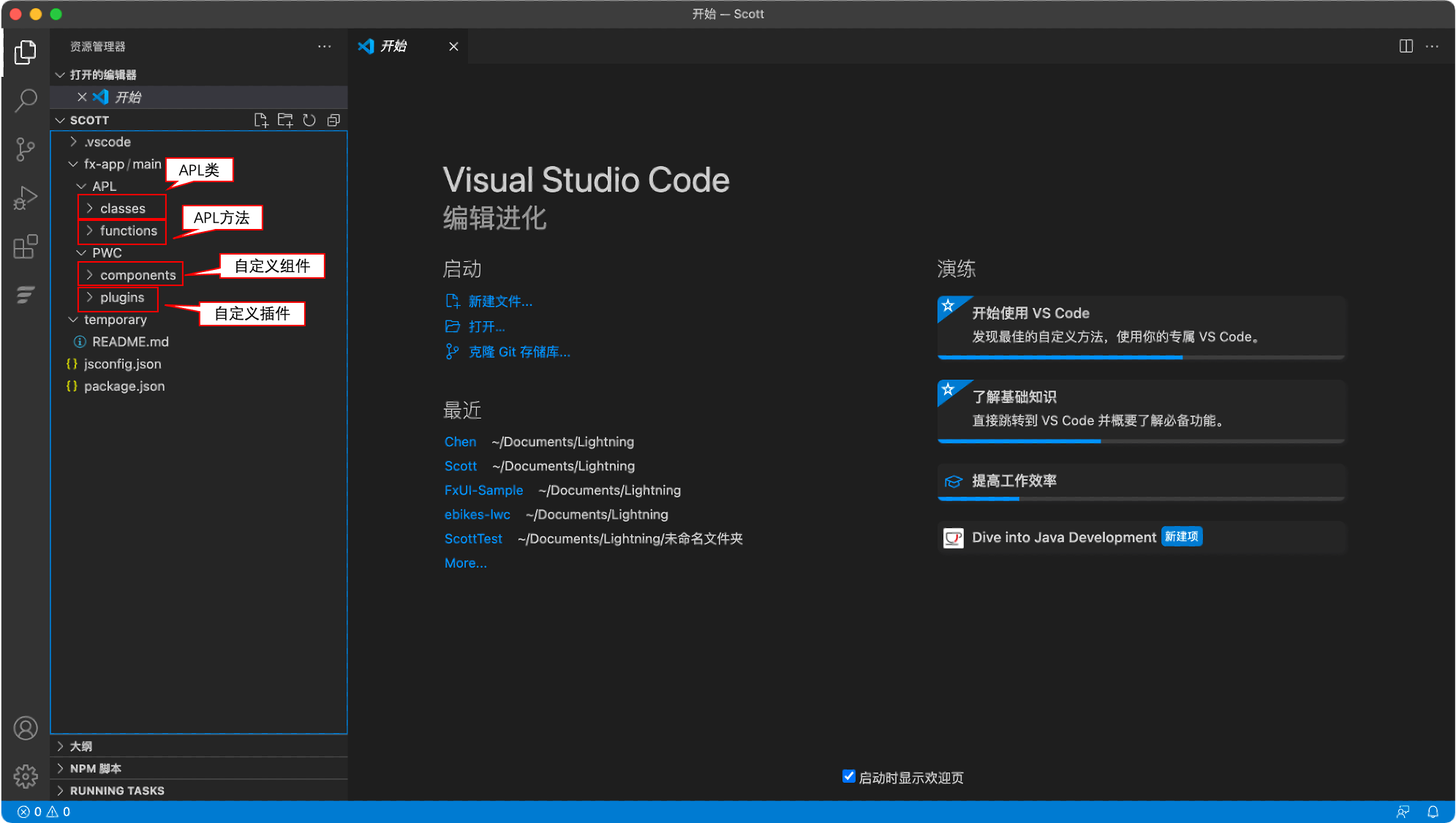
Task: Open the Extensions view
Action: (26, 247)
